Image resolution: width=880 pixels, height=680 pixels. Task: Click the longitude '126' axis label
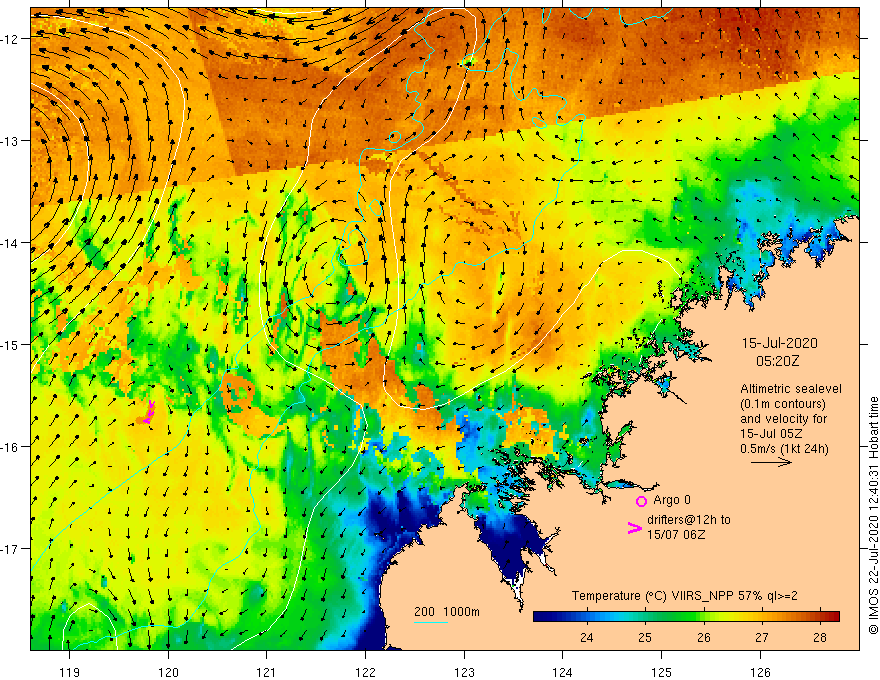[760, 672]
